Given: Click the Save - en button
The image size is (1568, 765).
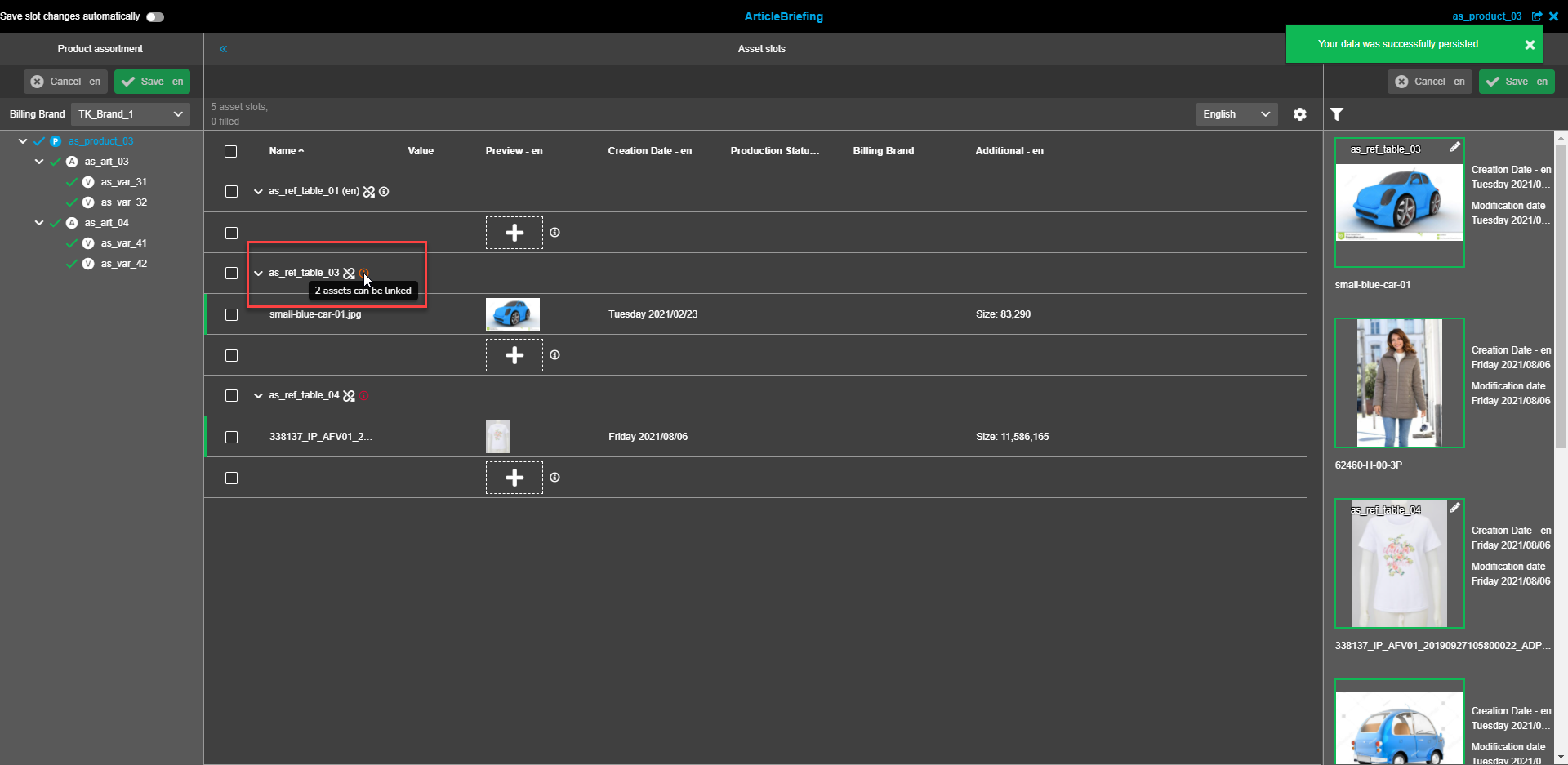Looking at the screenshot, I should coord(1517,81).
